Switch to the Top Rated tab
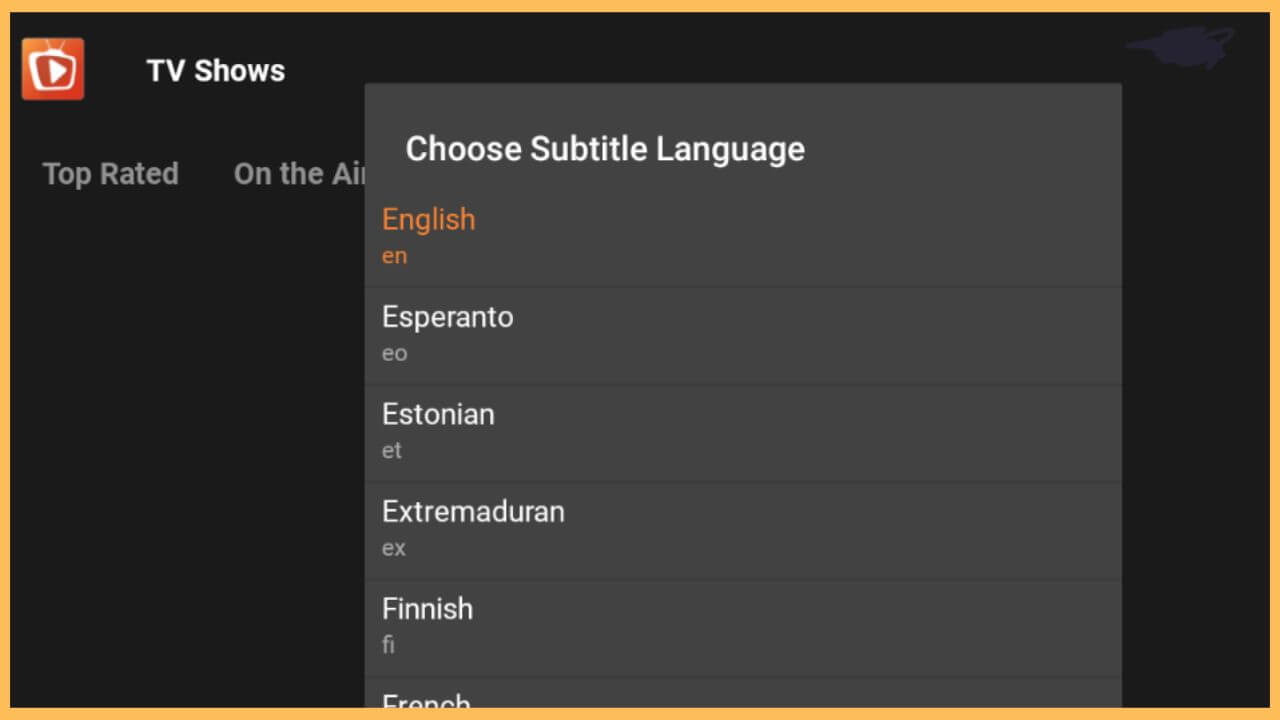Screen dimensions: 1280x720 click(110, 173)
